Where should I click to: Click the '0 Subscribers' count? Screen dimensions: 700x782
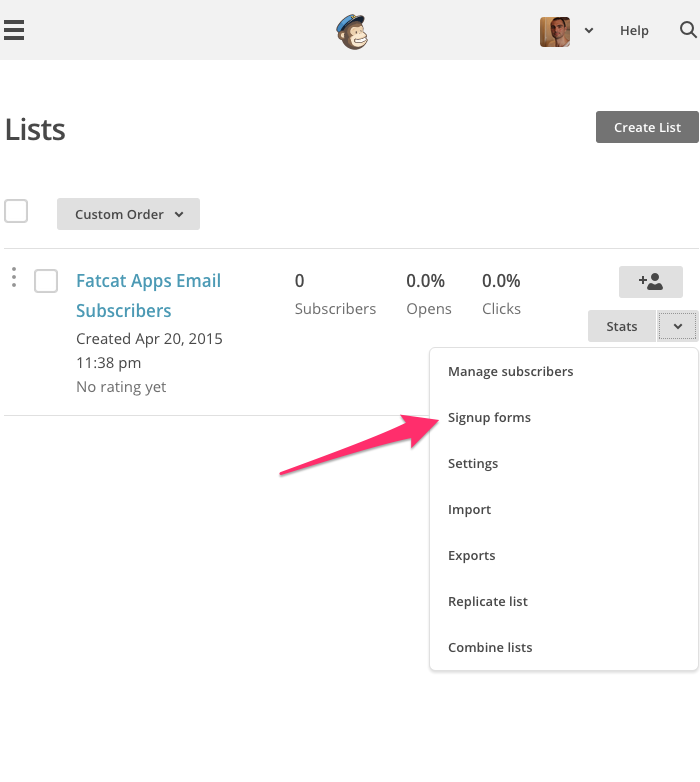click(x=335, y=294)
